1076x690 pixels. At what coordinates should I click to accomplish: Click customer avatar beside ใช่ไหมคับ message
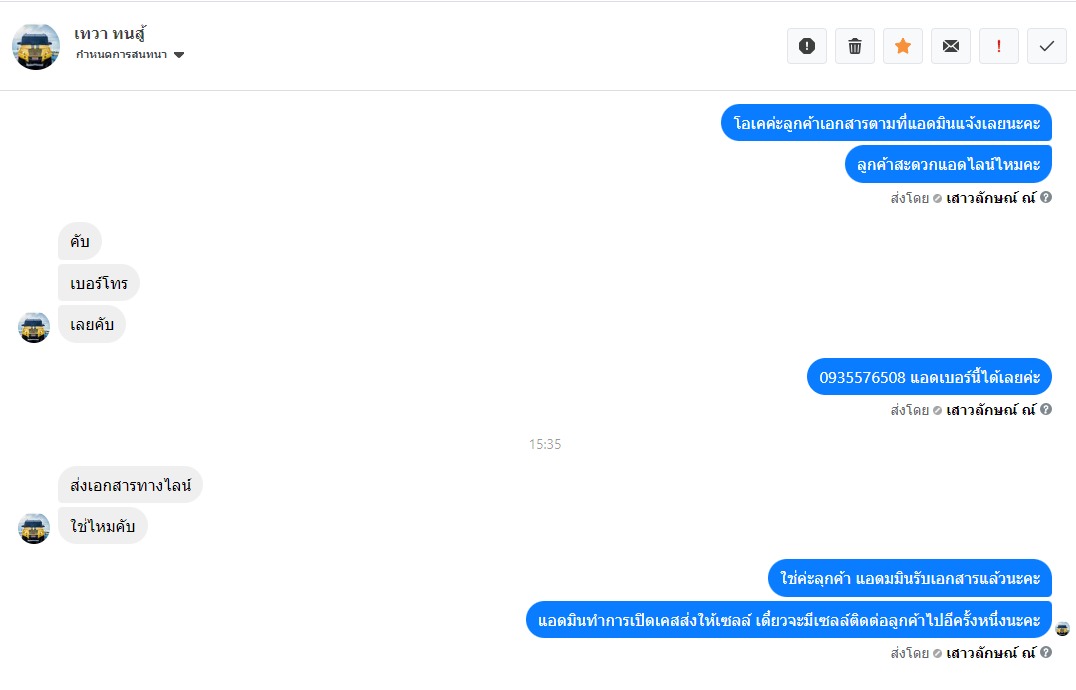[x=34, y=529]
